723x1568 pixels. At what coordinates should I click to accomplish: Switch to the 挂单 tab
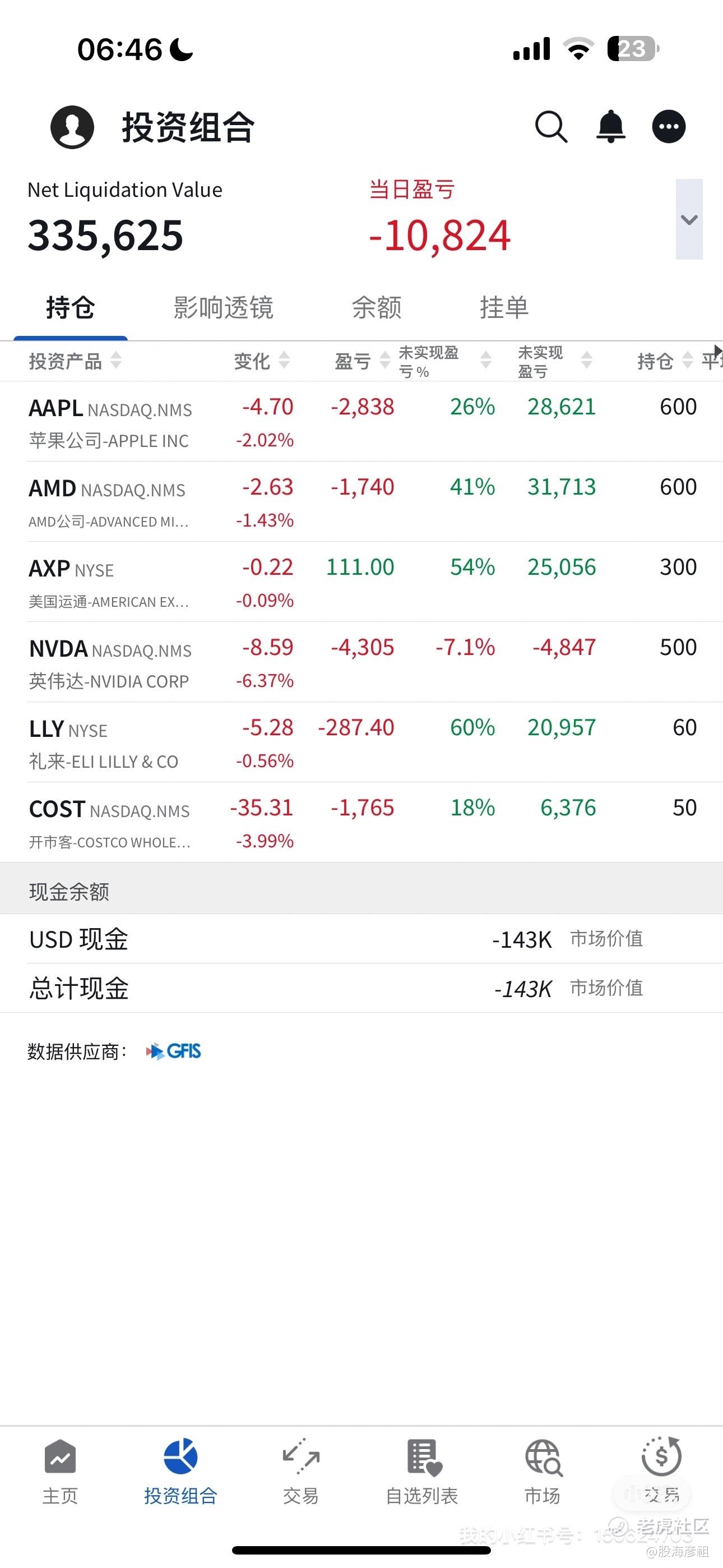(x=504, y=307)
